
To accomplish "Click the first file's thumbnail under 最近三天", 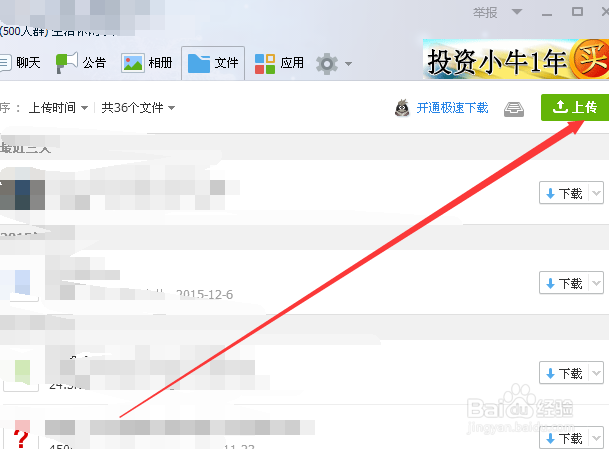I will 22,195.
